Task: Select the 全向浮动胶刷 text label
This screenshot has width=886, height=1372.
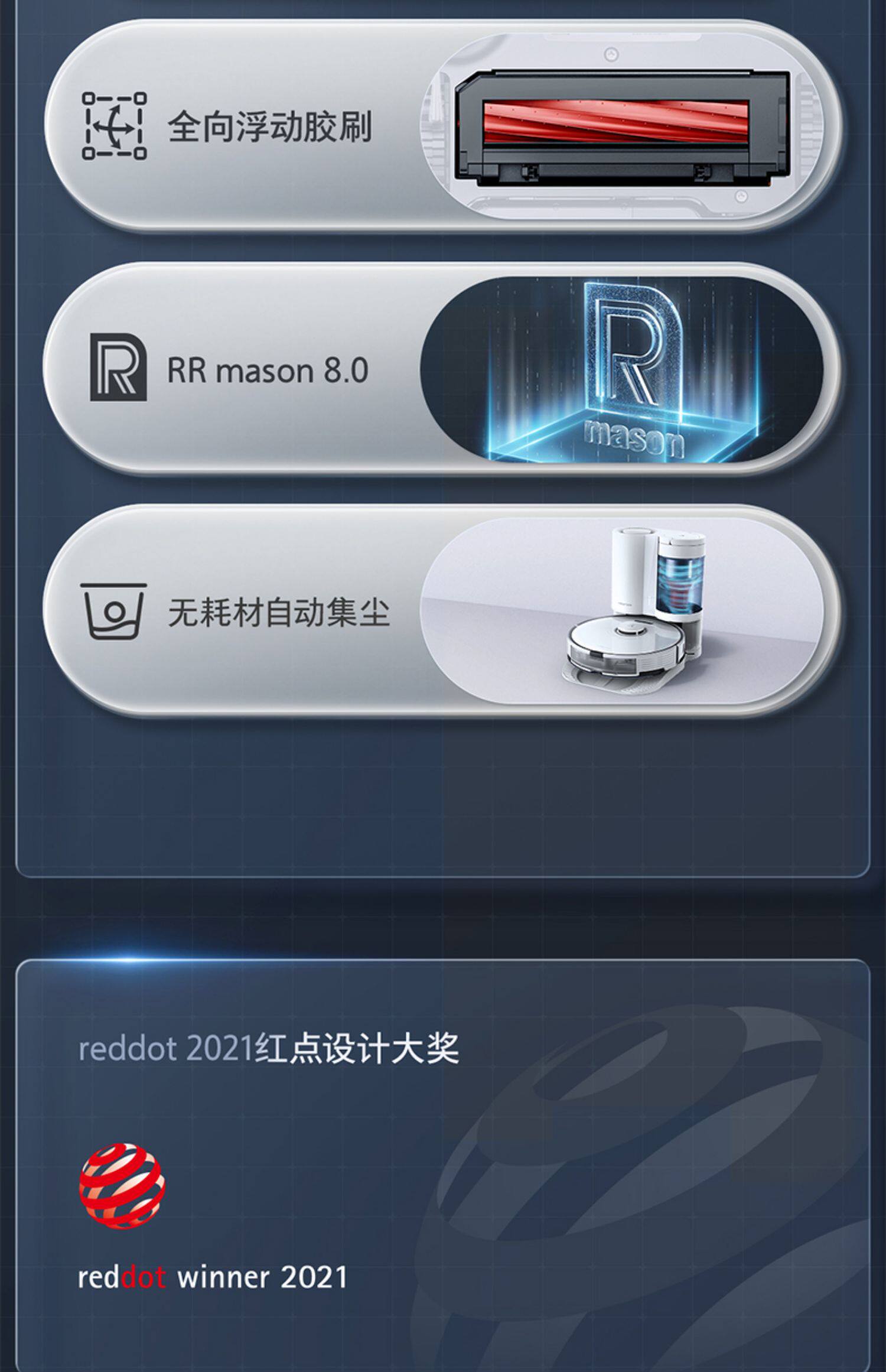Action: coord(270,126)
